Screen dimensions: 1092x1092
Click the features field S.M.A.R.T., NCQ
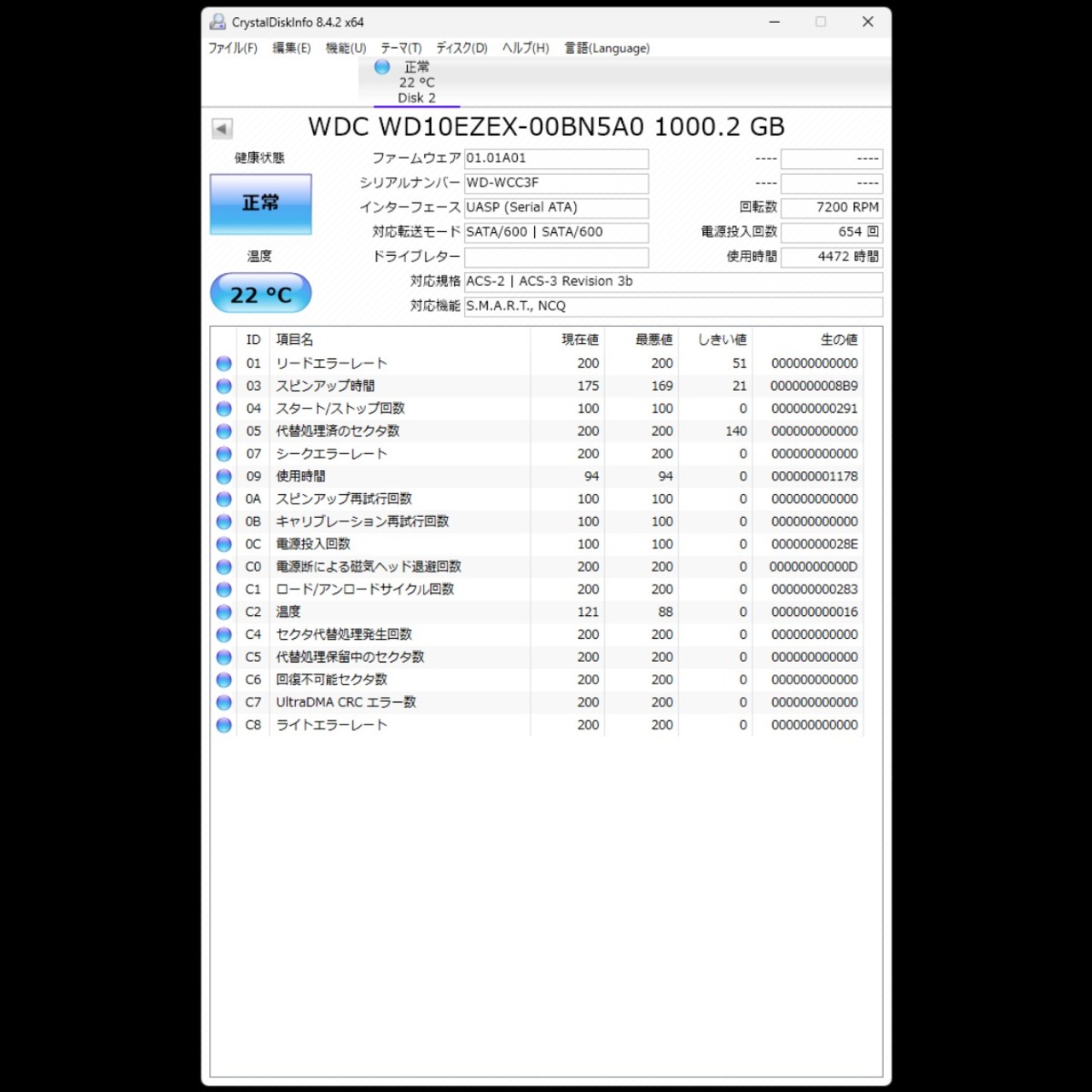673,306
